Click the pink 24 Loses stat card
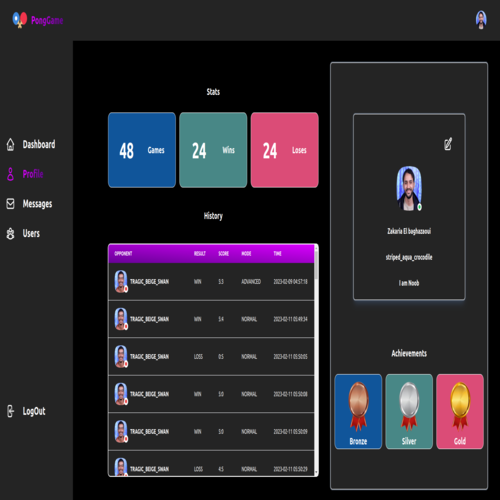 click(x=285, y=150)
